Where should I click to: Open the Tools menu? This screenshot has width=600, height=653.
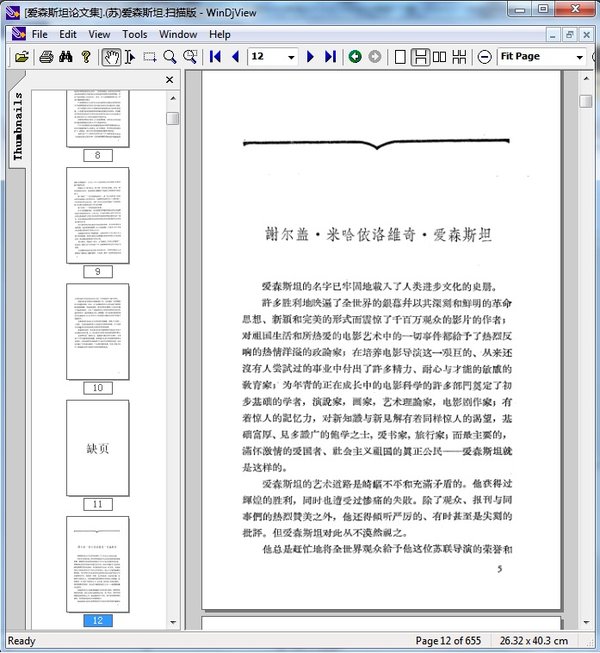pyautogui.click(x=134, y=34)
